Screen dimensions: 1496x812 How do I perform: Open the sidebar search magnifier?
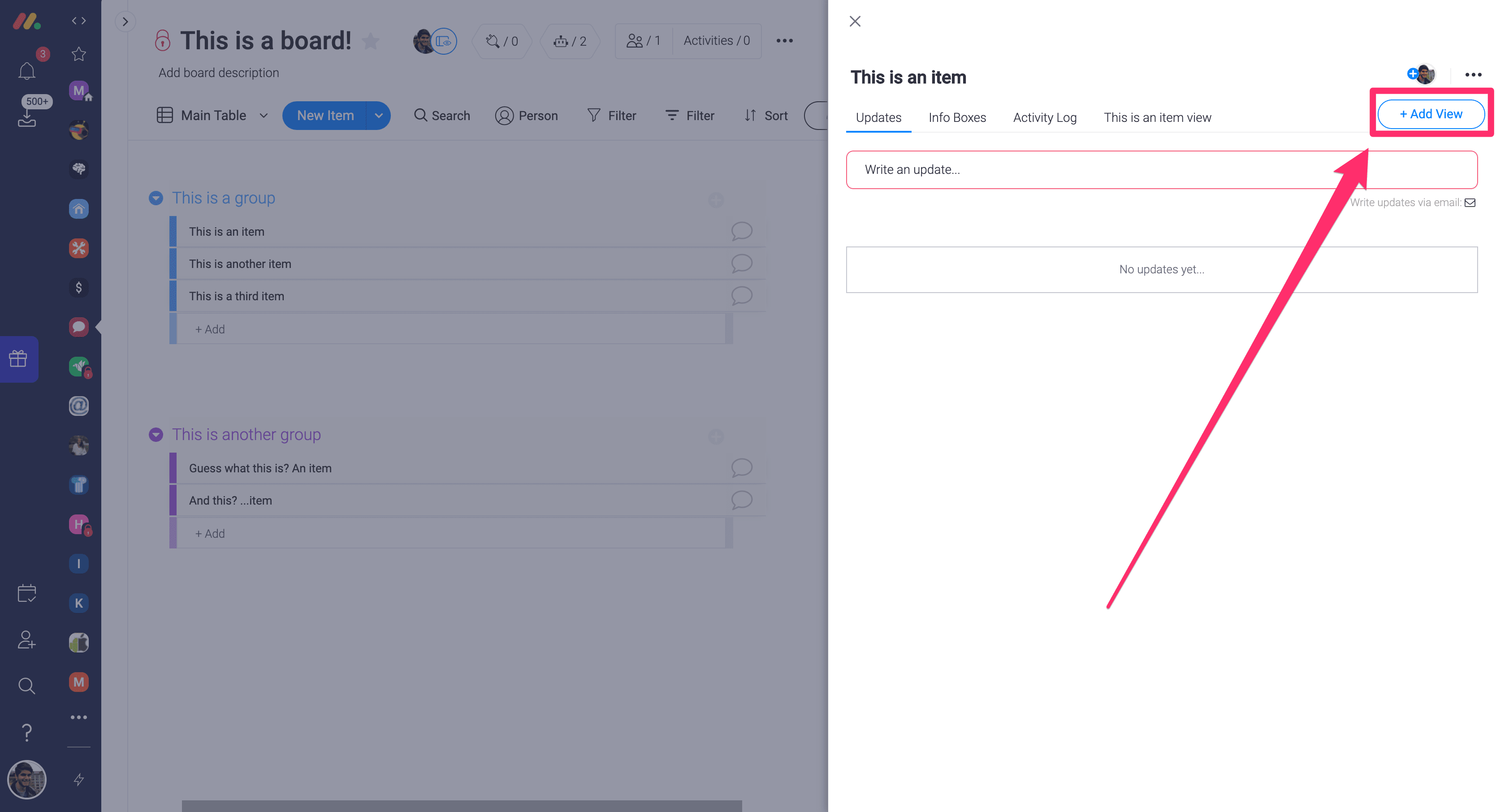27,686
